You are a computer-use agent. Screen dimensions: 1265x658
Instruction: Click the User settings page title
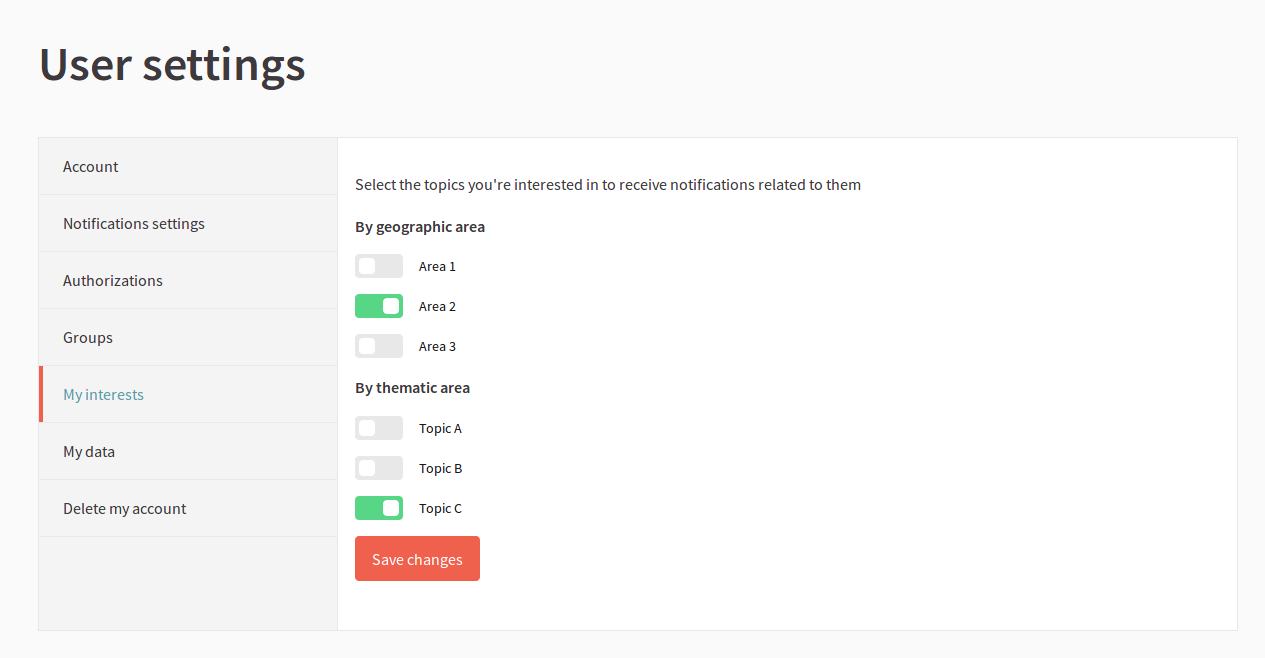[171, 65]
